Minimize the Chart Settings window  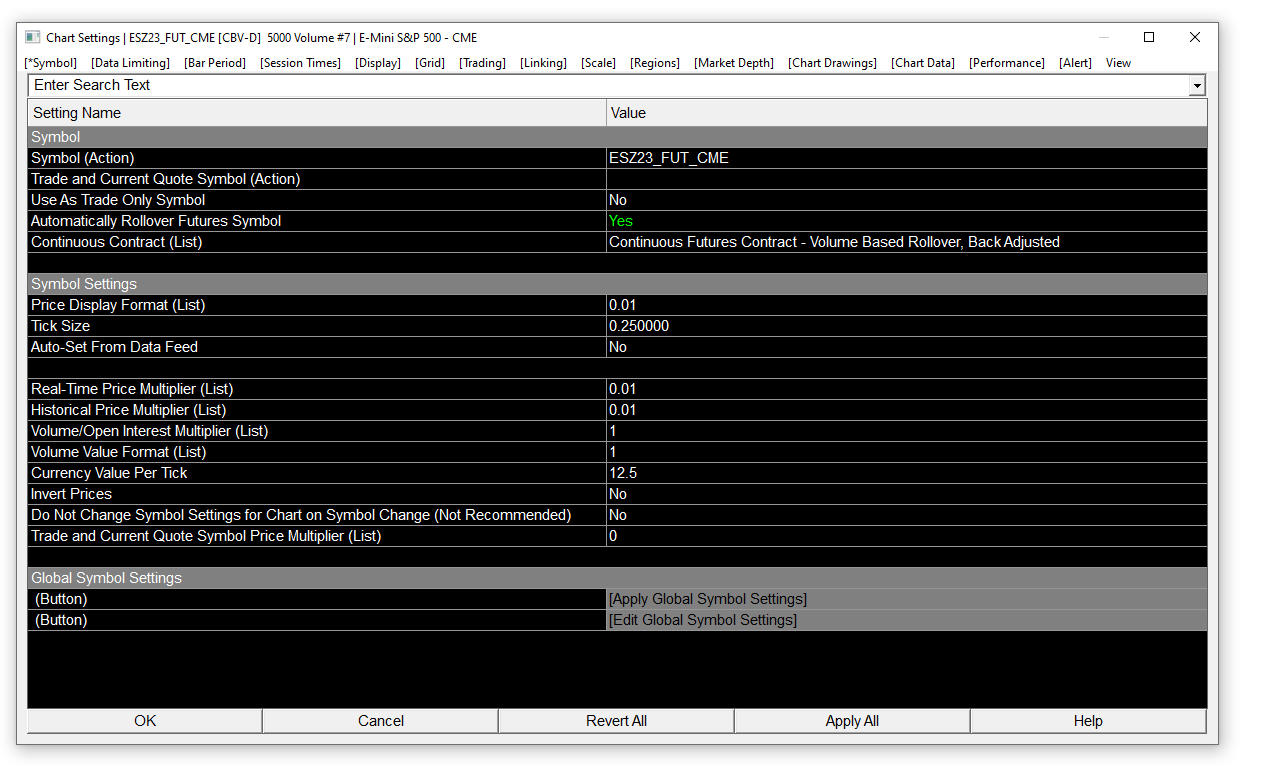(1103, 37)
